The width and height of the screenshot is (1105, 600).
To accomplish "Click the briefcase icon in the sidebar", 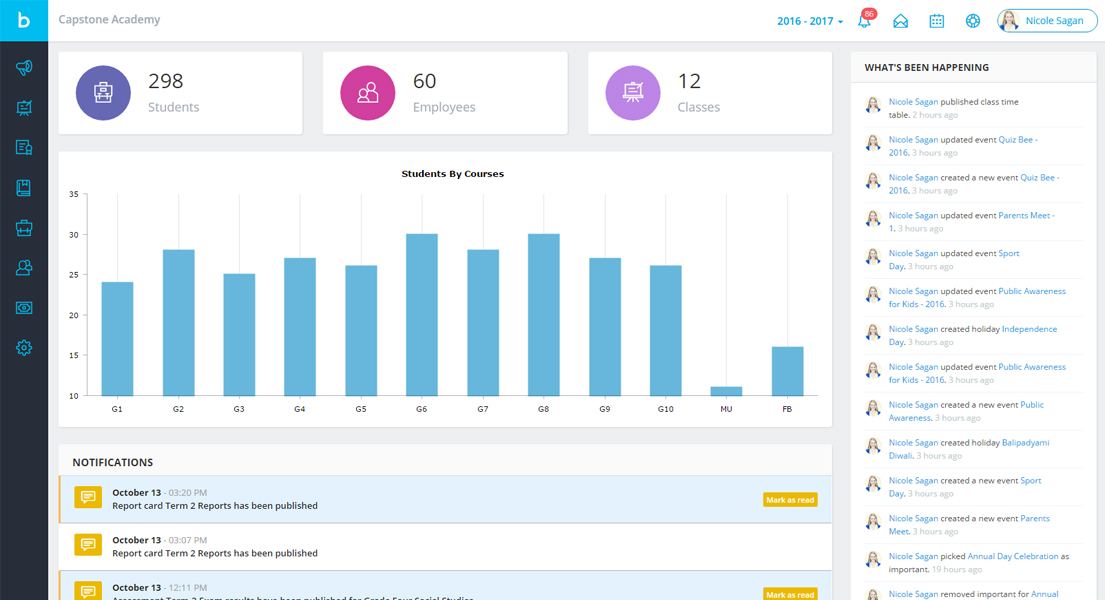I will 23,227.
